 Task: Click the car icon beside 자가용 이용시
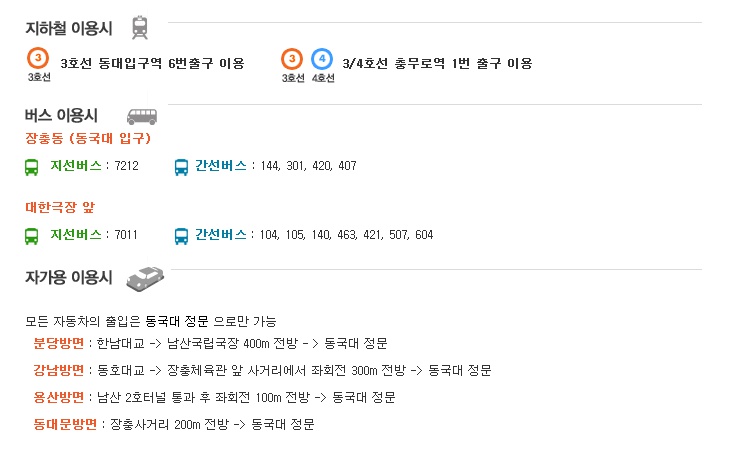click(x=145, y=278)
